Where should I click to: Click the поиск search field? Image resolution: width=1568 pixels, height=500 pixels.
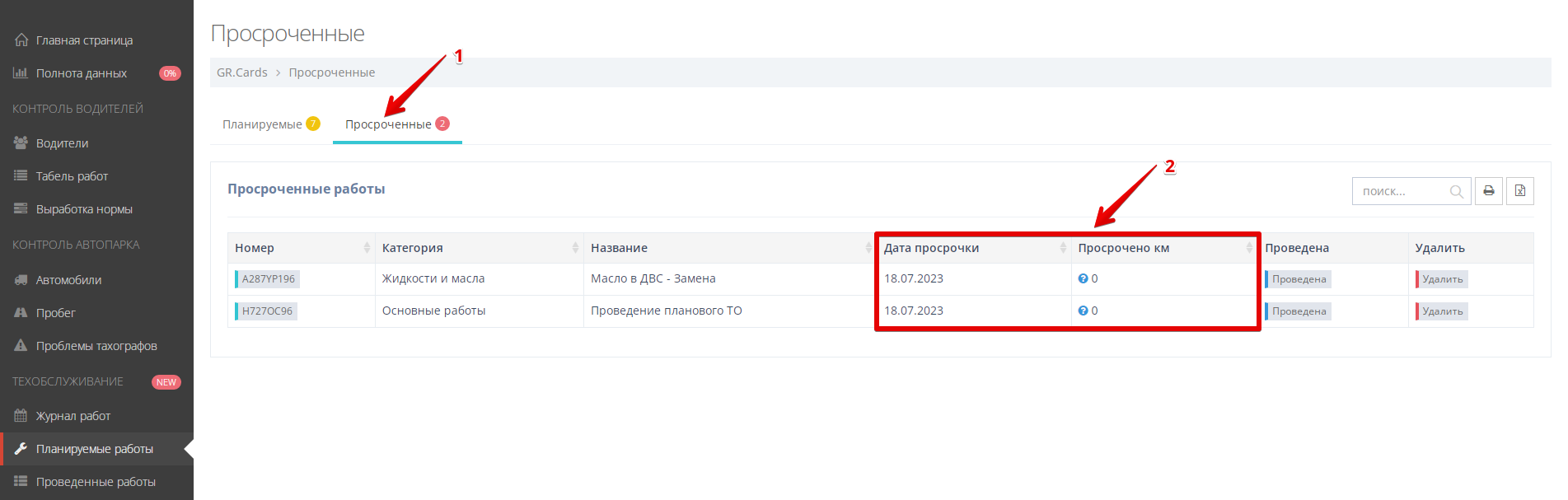click(x=1401, y=191)
